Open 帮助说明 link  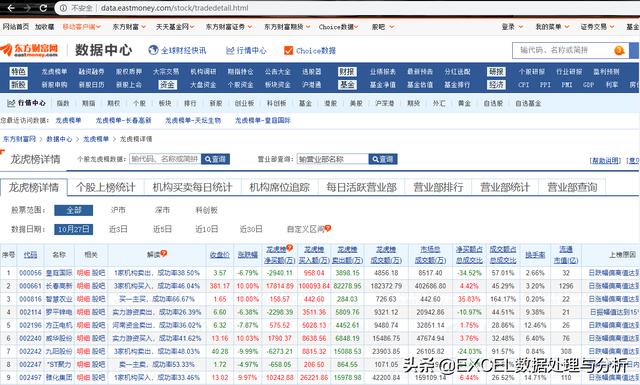coord(606,160)
